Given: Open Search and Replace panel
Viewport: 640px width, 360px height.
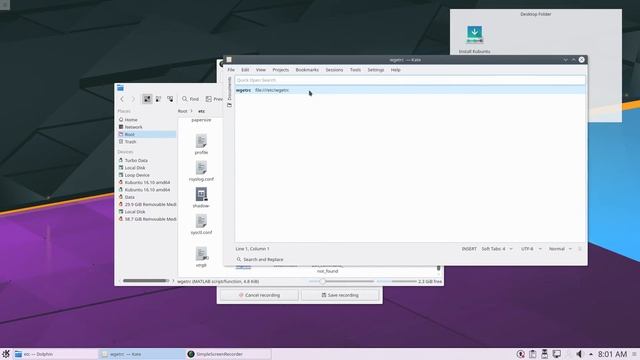Looking at the screenshot, I should (260, 259).
